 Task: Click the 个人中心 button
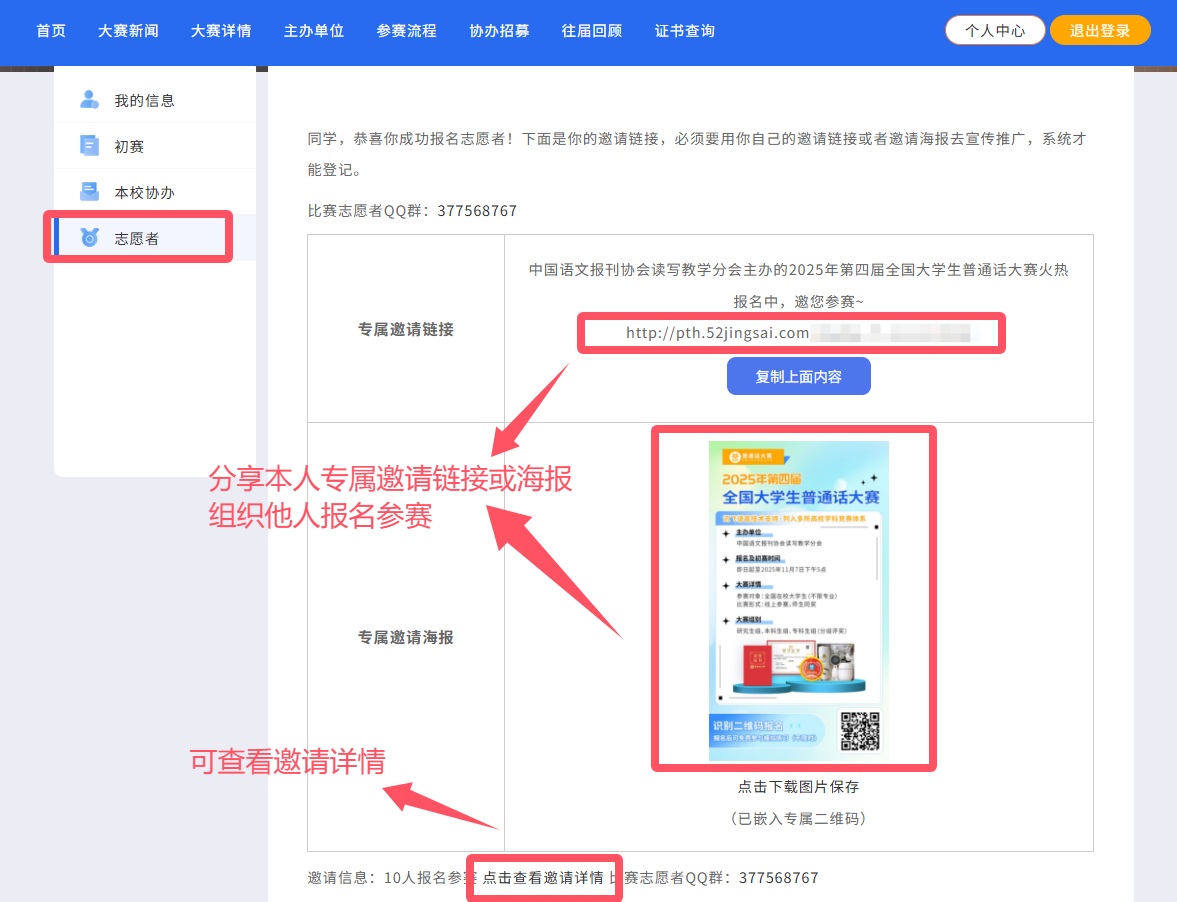tap(995, 31)
